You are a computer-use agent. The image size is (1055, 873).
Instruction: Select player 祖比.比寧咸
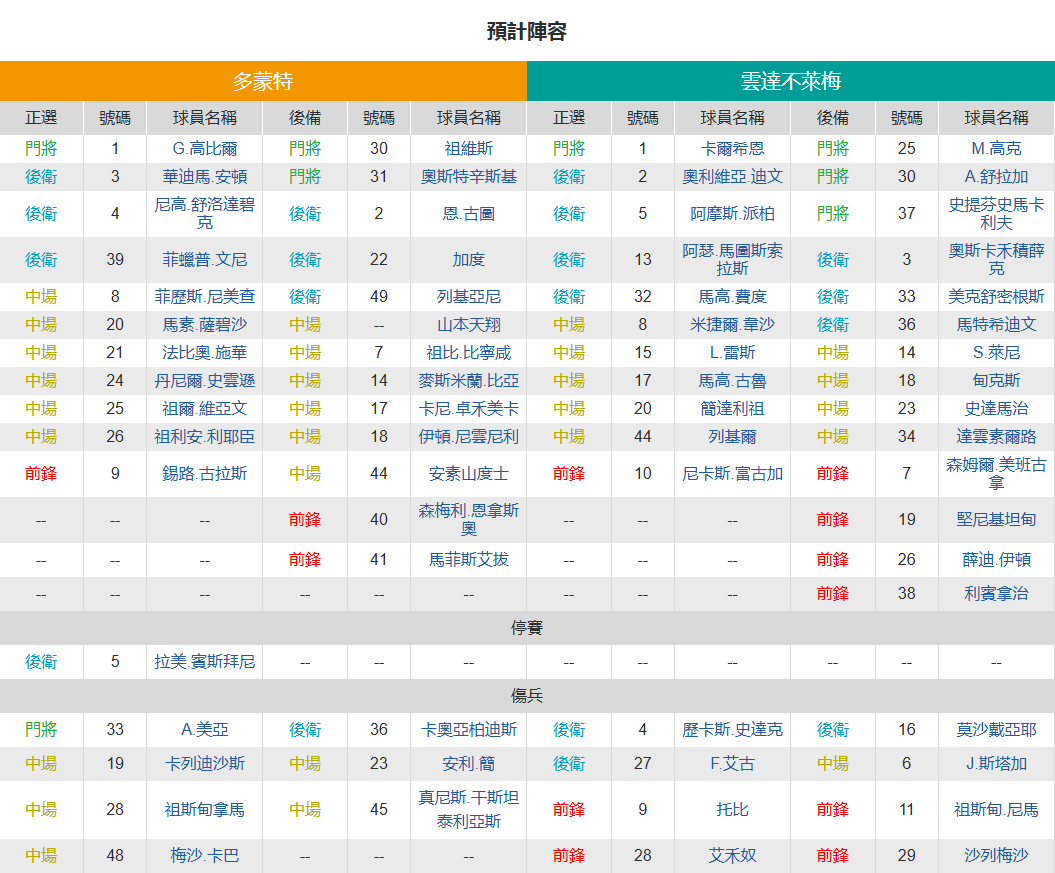coord(468,352)
